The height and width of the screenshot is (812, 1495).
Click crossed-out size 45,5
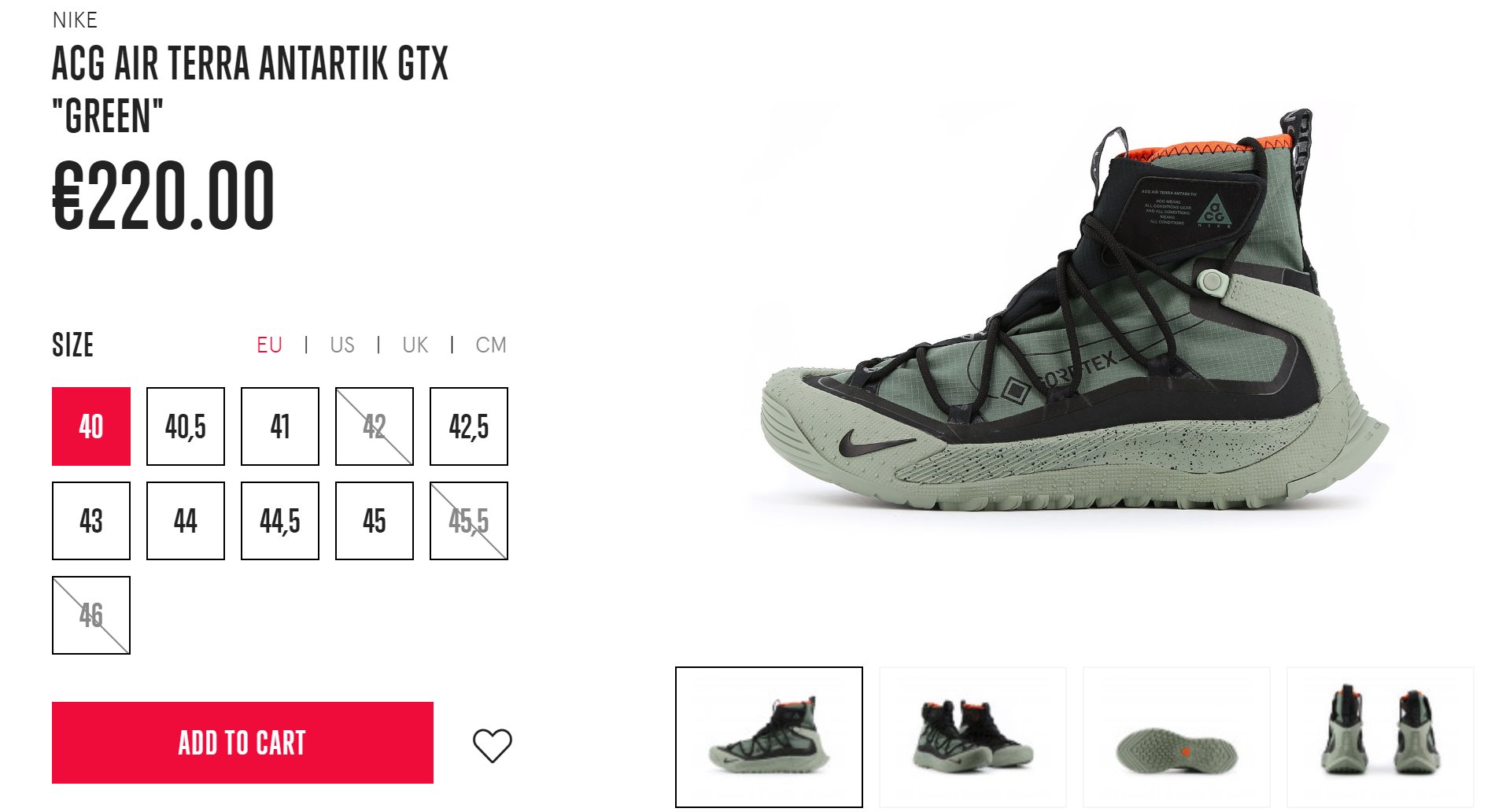pyautogui.click(x=469, y=521)
